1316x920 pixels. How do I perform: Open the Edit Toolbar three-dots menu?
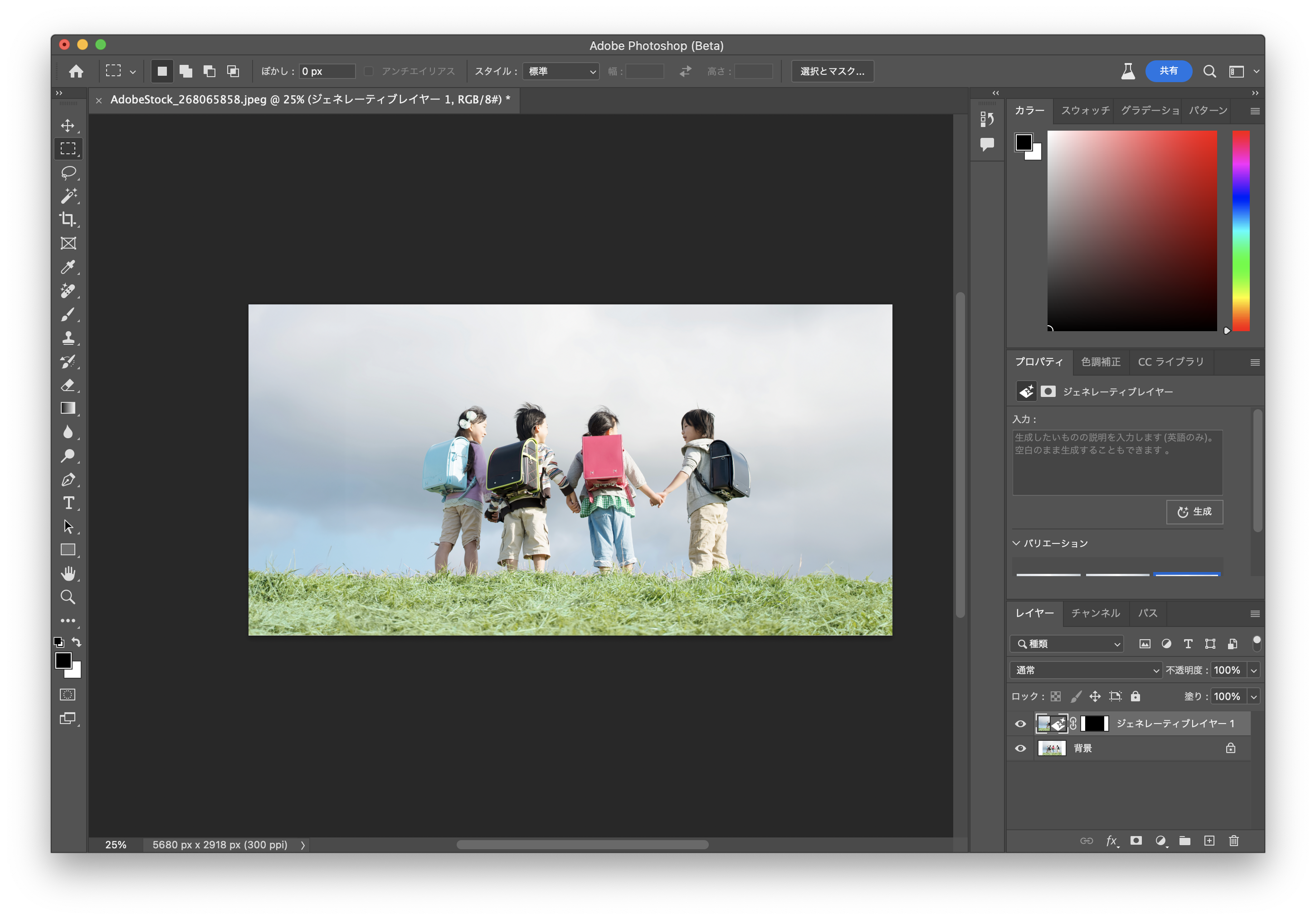pos(68,620)
